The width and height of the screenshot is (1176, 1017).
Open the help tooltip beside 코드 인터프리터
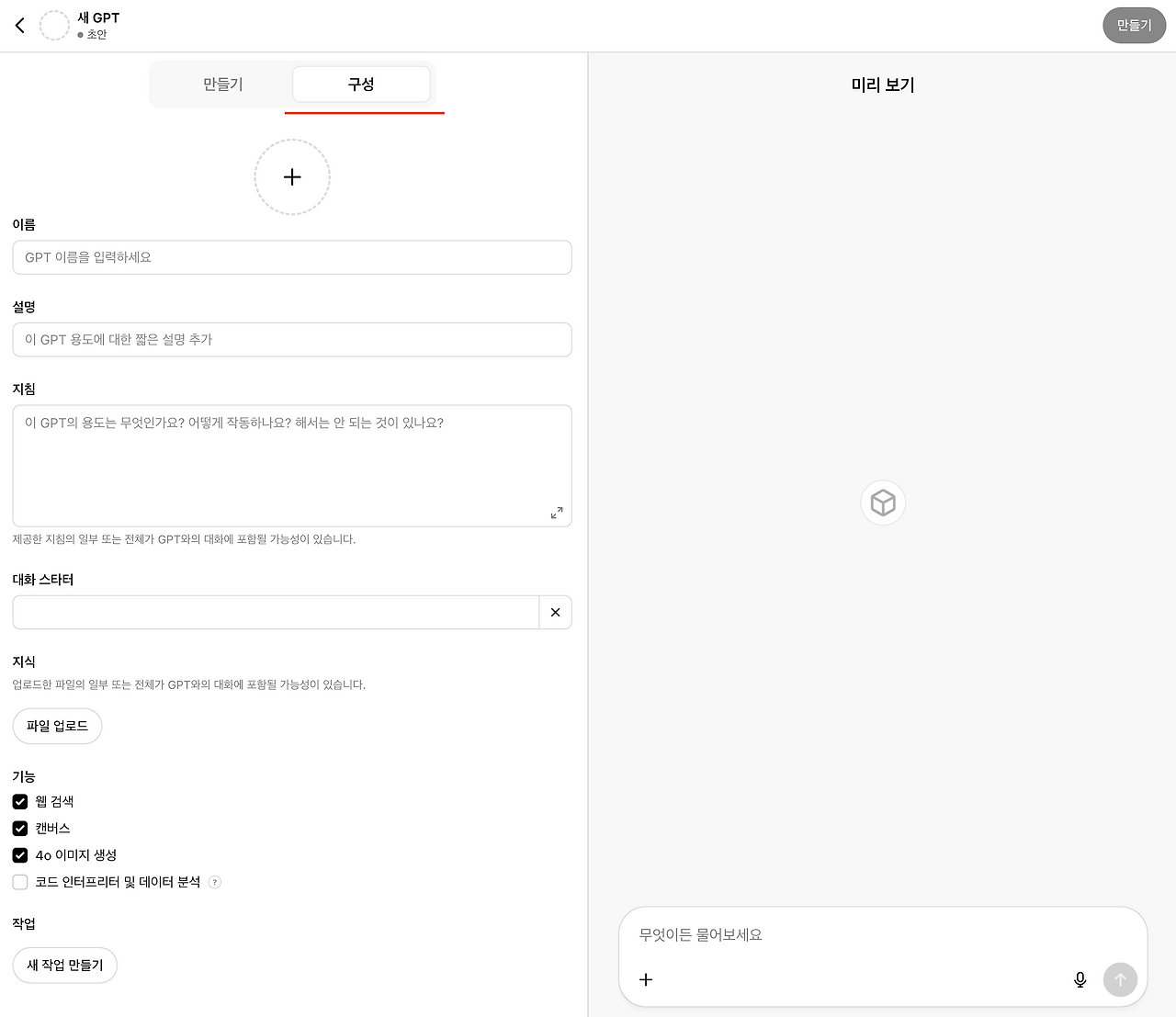(214, 882)
